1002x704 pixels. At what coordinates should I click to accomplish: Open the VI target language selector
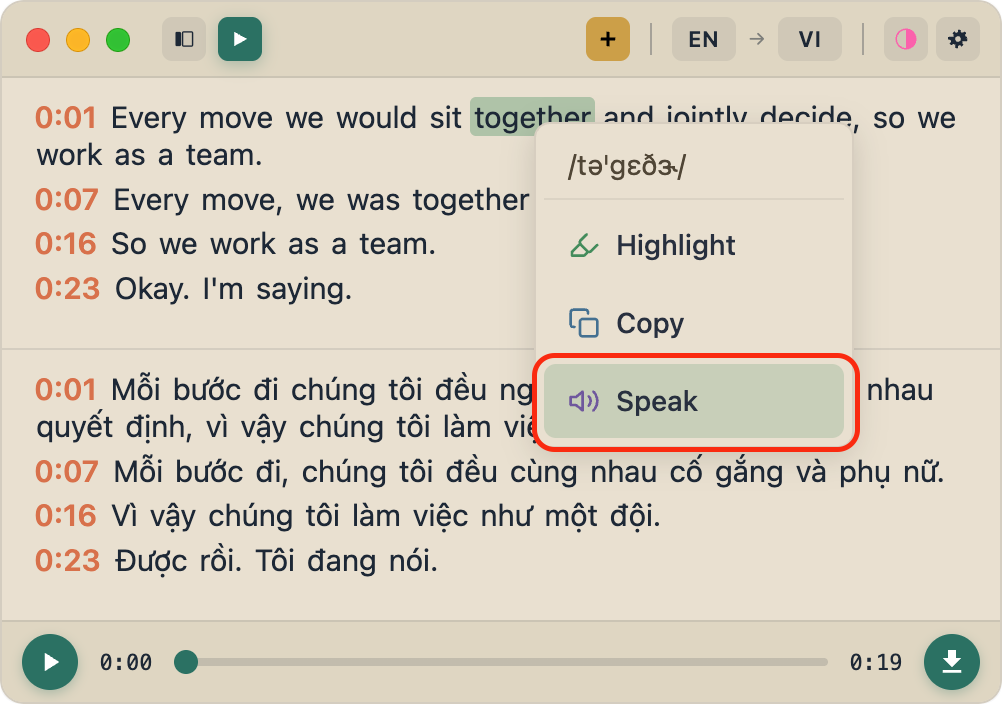809,39
